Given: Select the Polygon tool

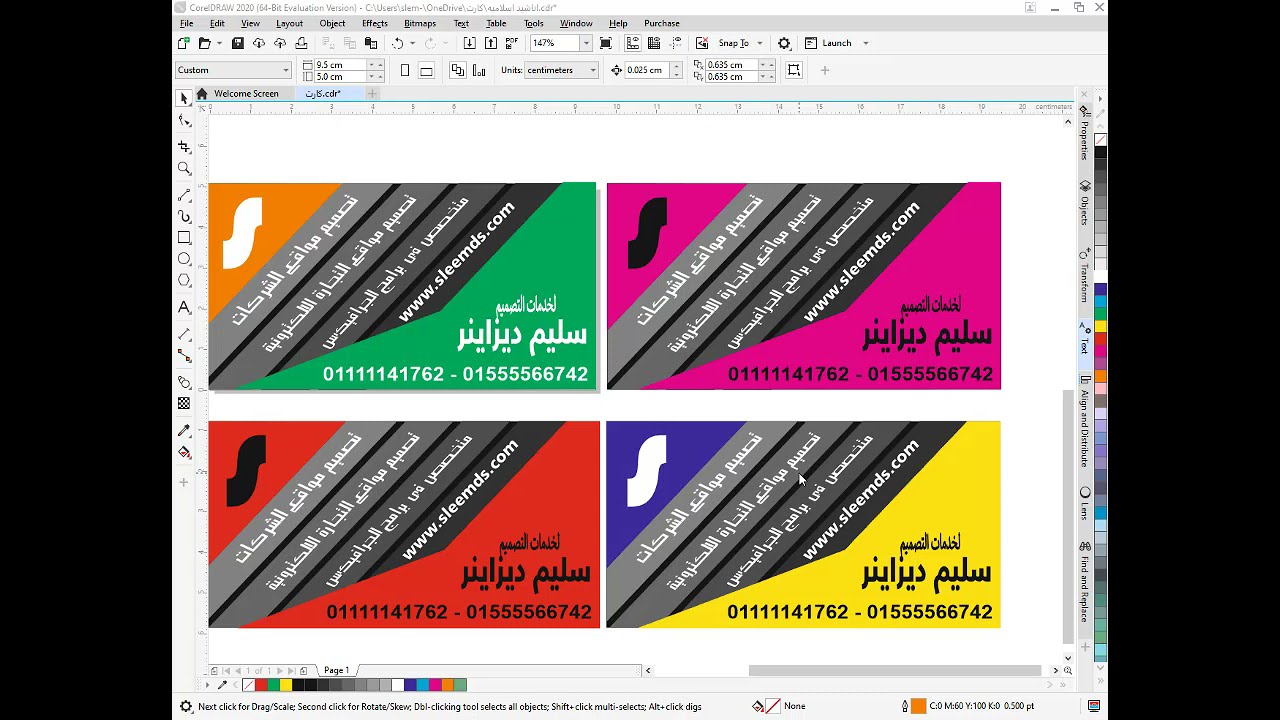Looking at the screenshot, I should click(x=184, y=281).
